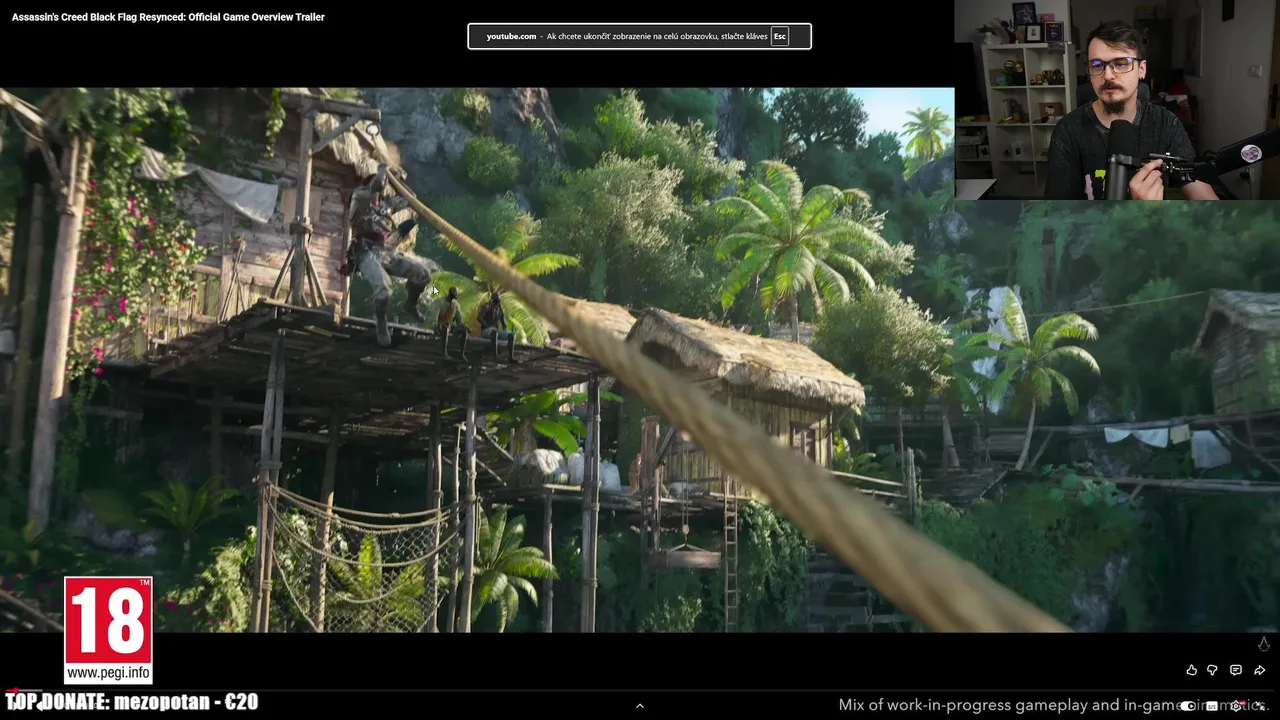
Task: Expand the more videos chevron
Action: (x=640, y=706)
